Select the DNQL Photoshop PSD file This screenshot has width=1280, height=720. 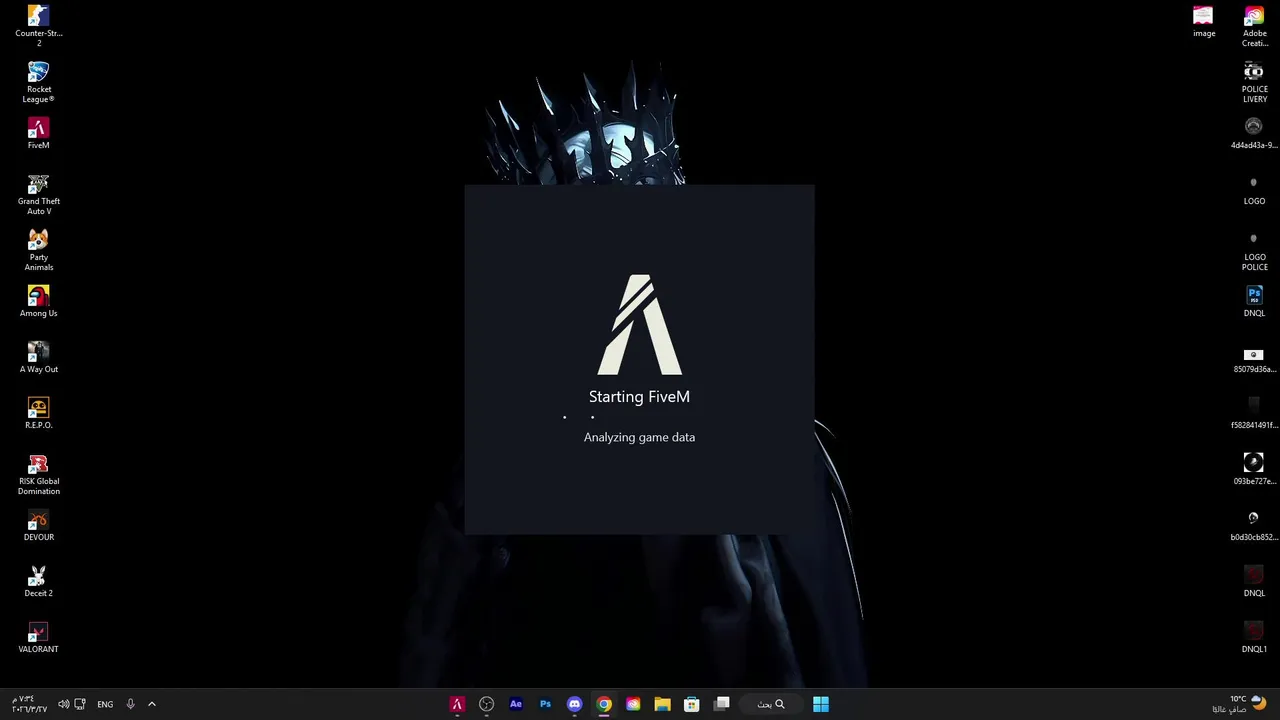(x=1254, y=302)
